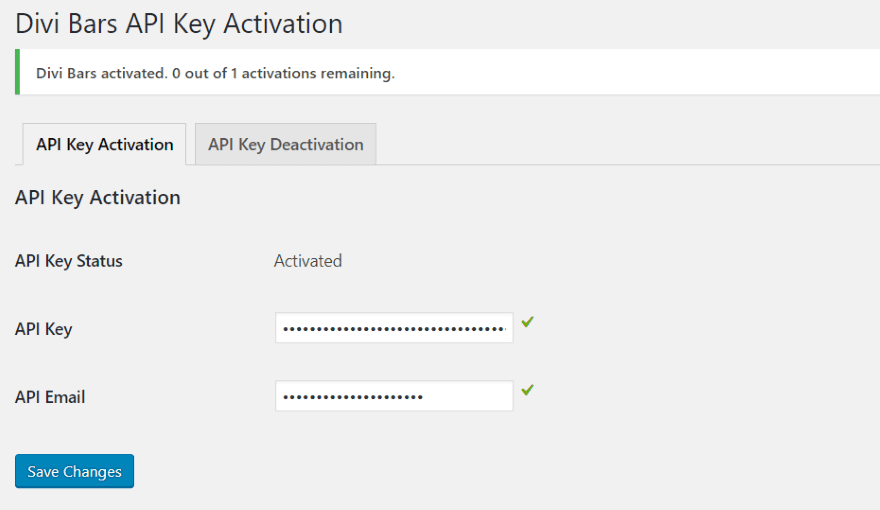Click the 'API Key Status' label
The height and width of the screenshot is (510, 880).
(69, 261)
